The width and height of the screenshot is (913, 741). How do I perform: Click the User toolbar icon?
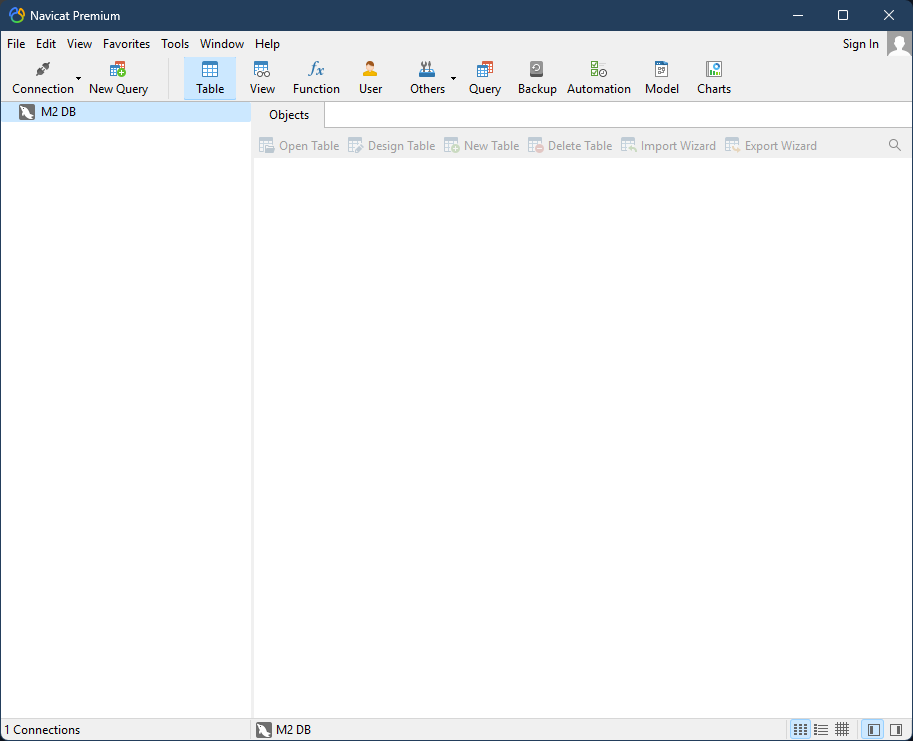click(370, 77)
